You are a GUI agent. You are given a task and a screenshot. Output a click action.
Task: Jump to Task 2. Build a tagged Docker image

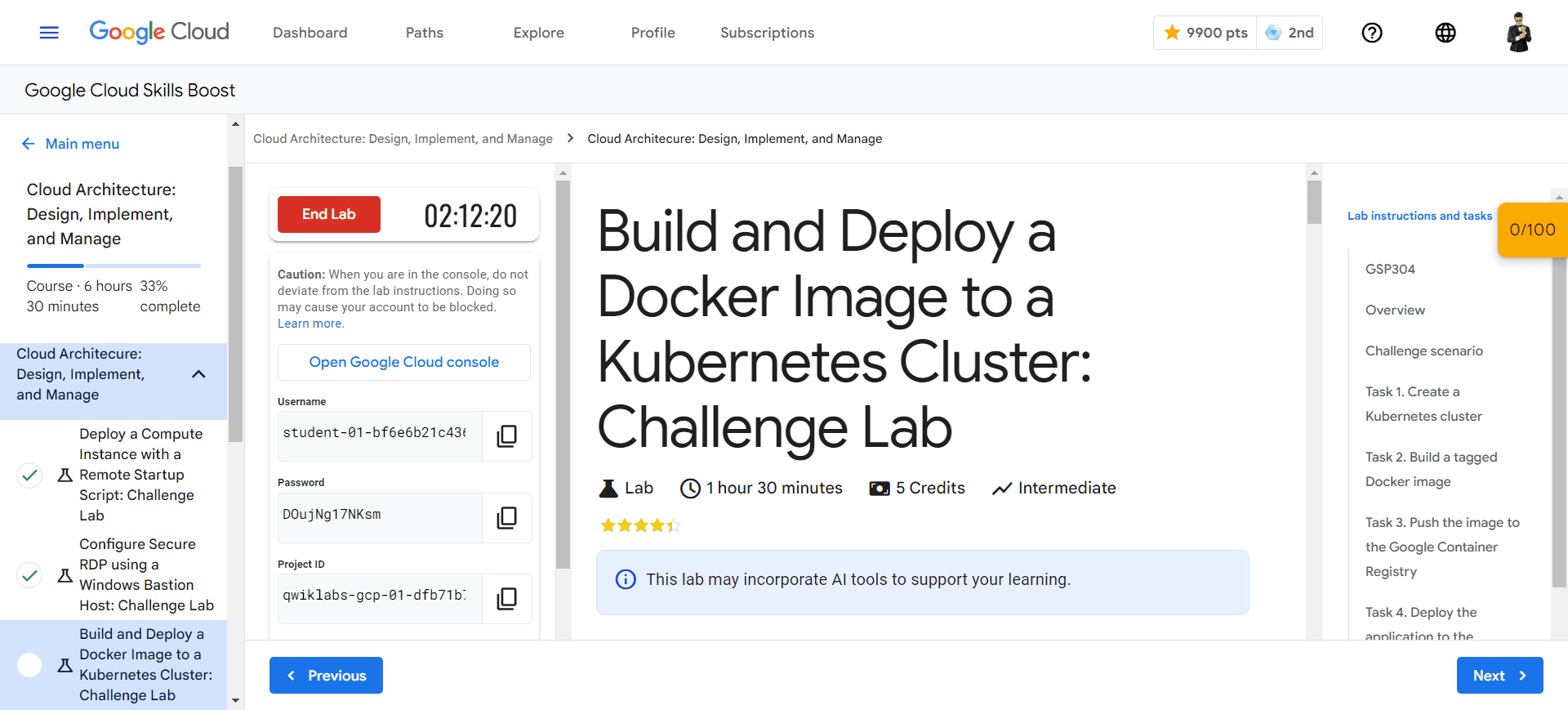(x=1431, y=469)
